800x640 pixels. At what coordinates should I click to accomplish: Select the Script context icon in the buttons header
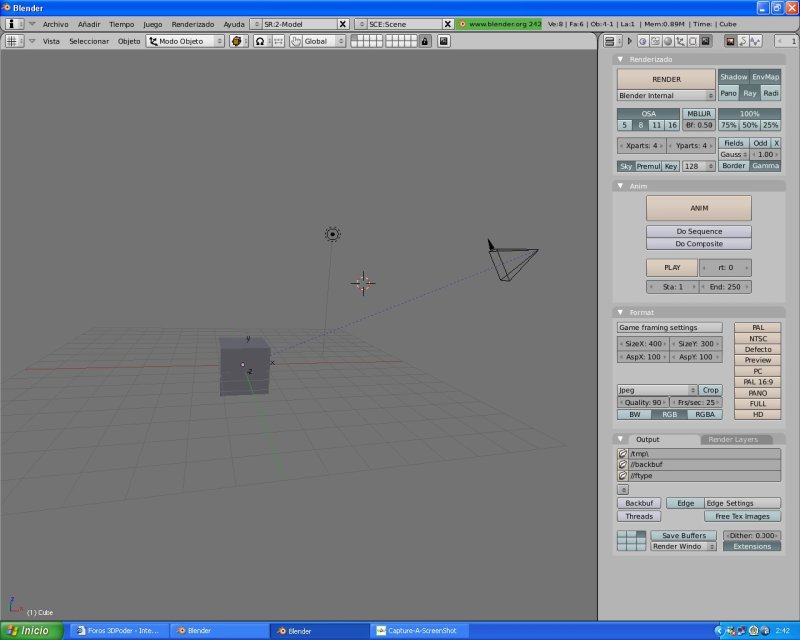pyautogui.click(x=655, y=41)
